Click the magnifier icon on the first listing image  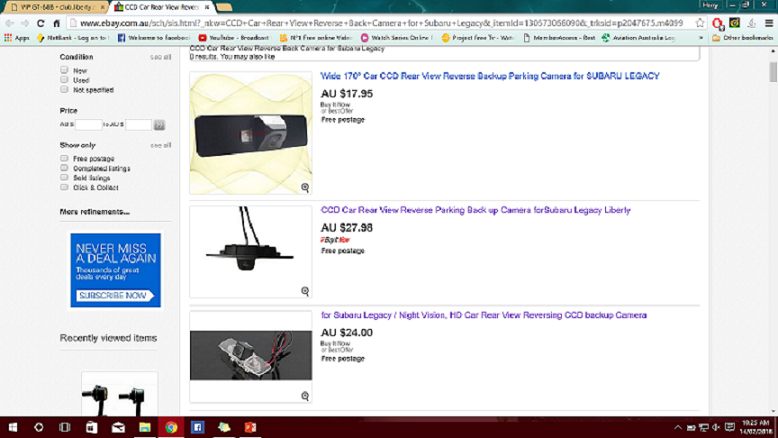click(305, 188)
